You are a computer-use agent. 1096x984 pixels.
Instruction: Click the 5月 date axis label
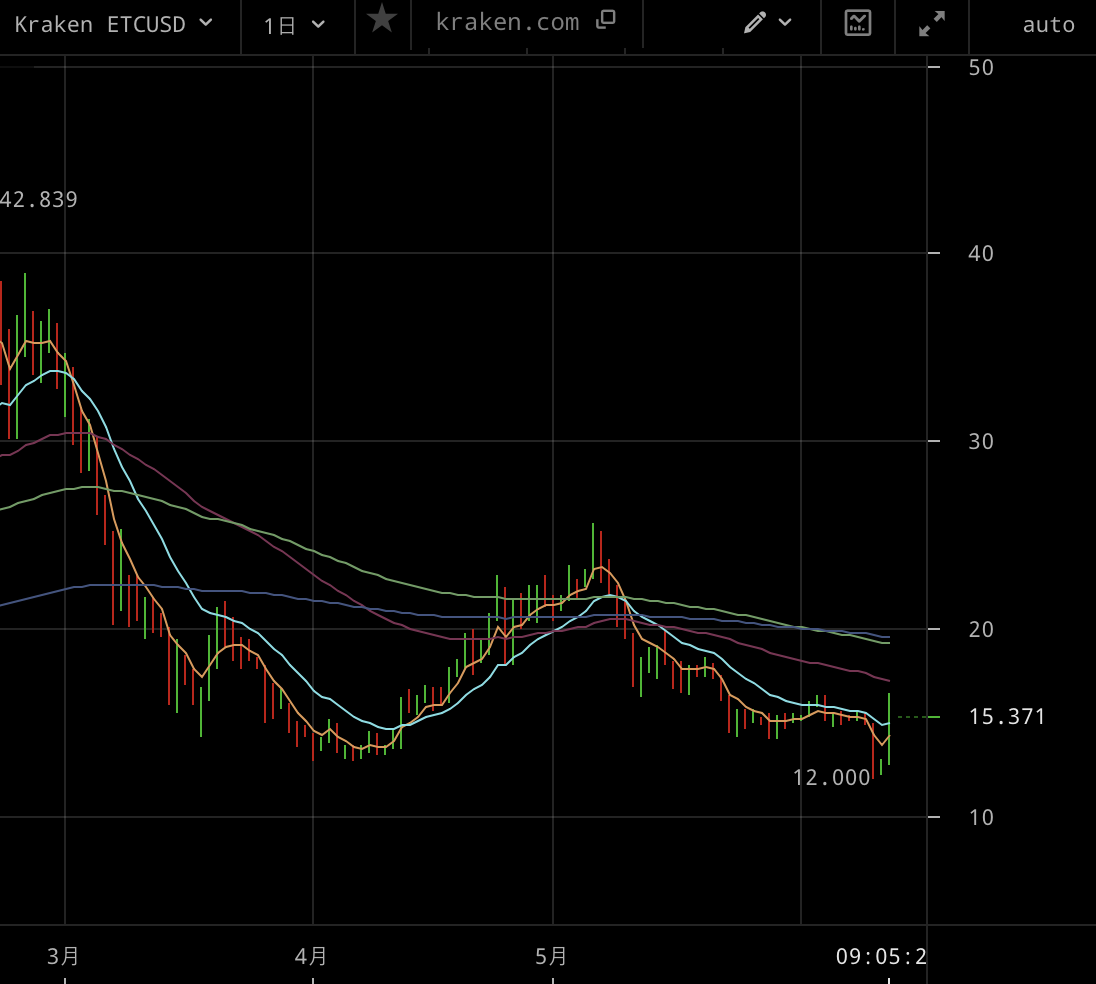[x=551, y=956]
